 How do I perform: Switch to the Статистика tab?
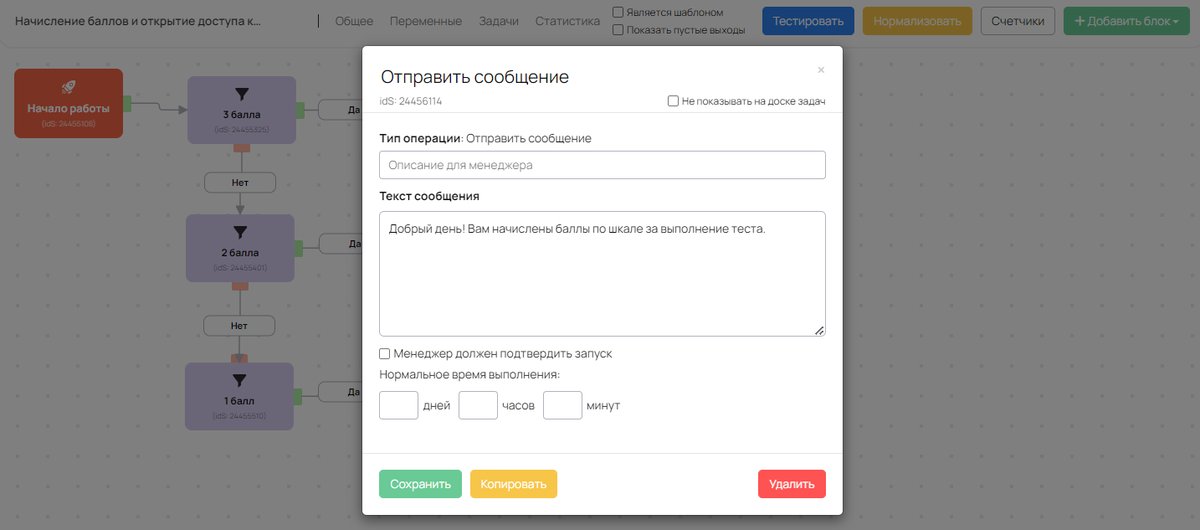567,21
